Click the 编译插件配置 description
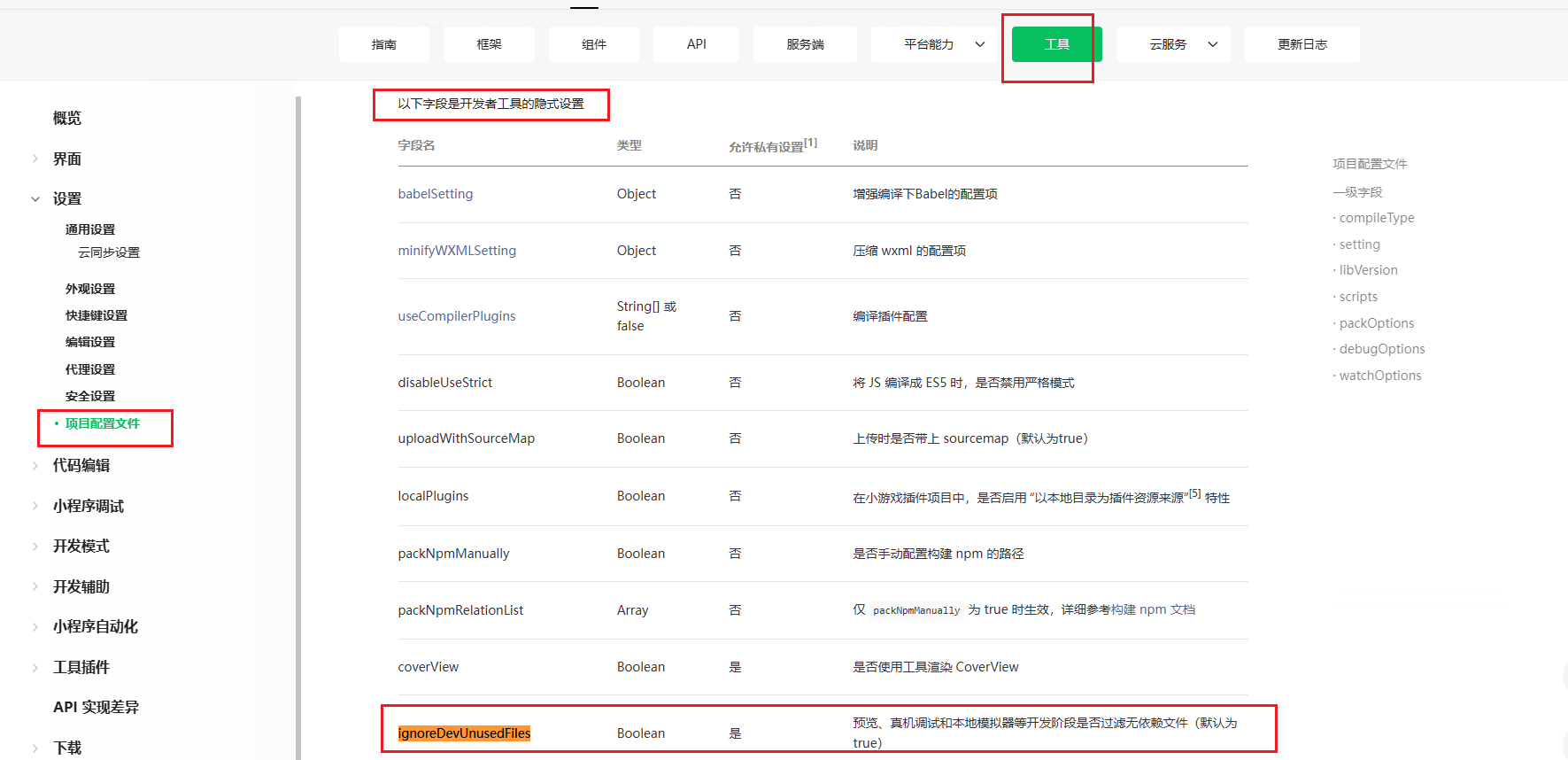1568x760 pixels. (890, 316)
